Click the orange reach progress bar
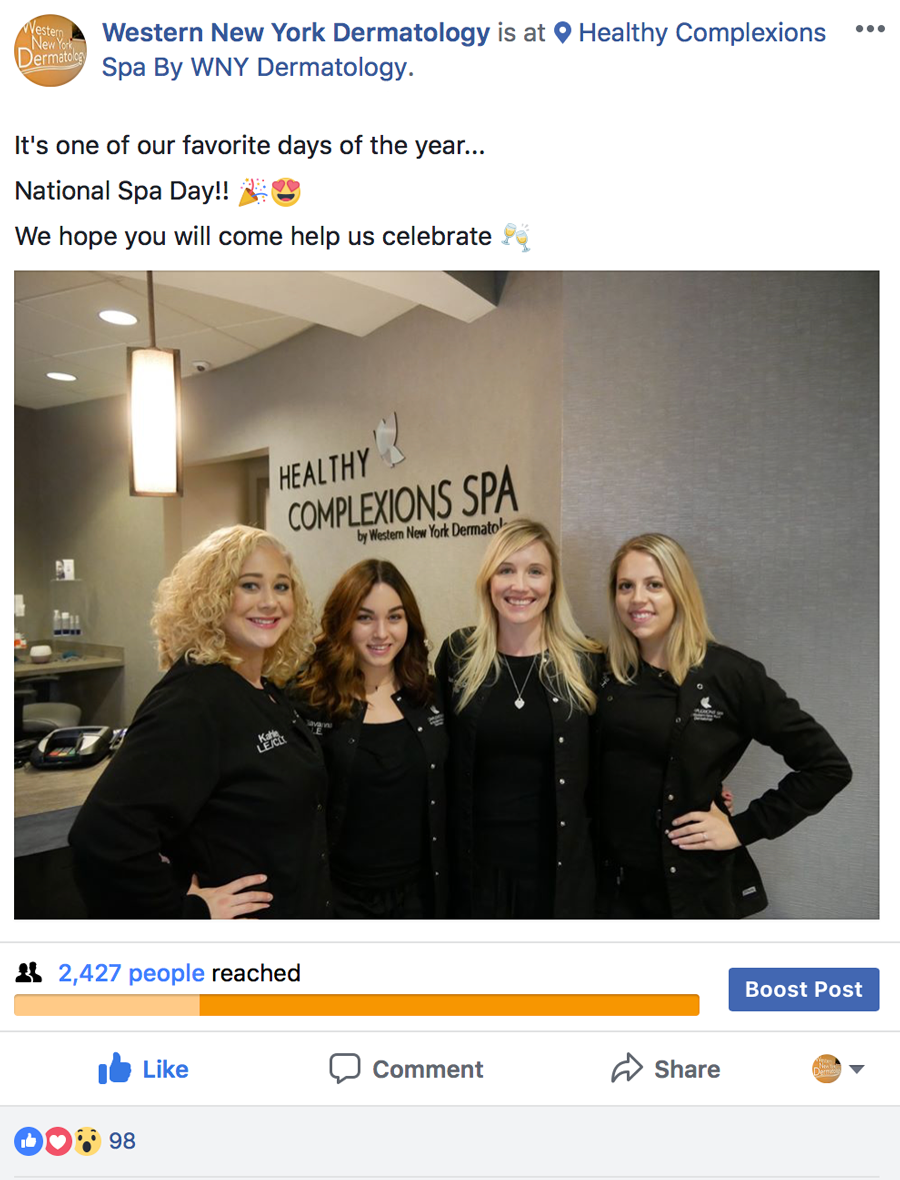Image resolution: width=900 pixels, height=1180 pixels. coord(357,1005)
